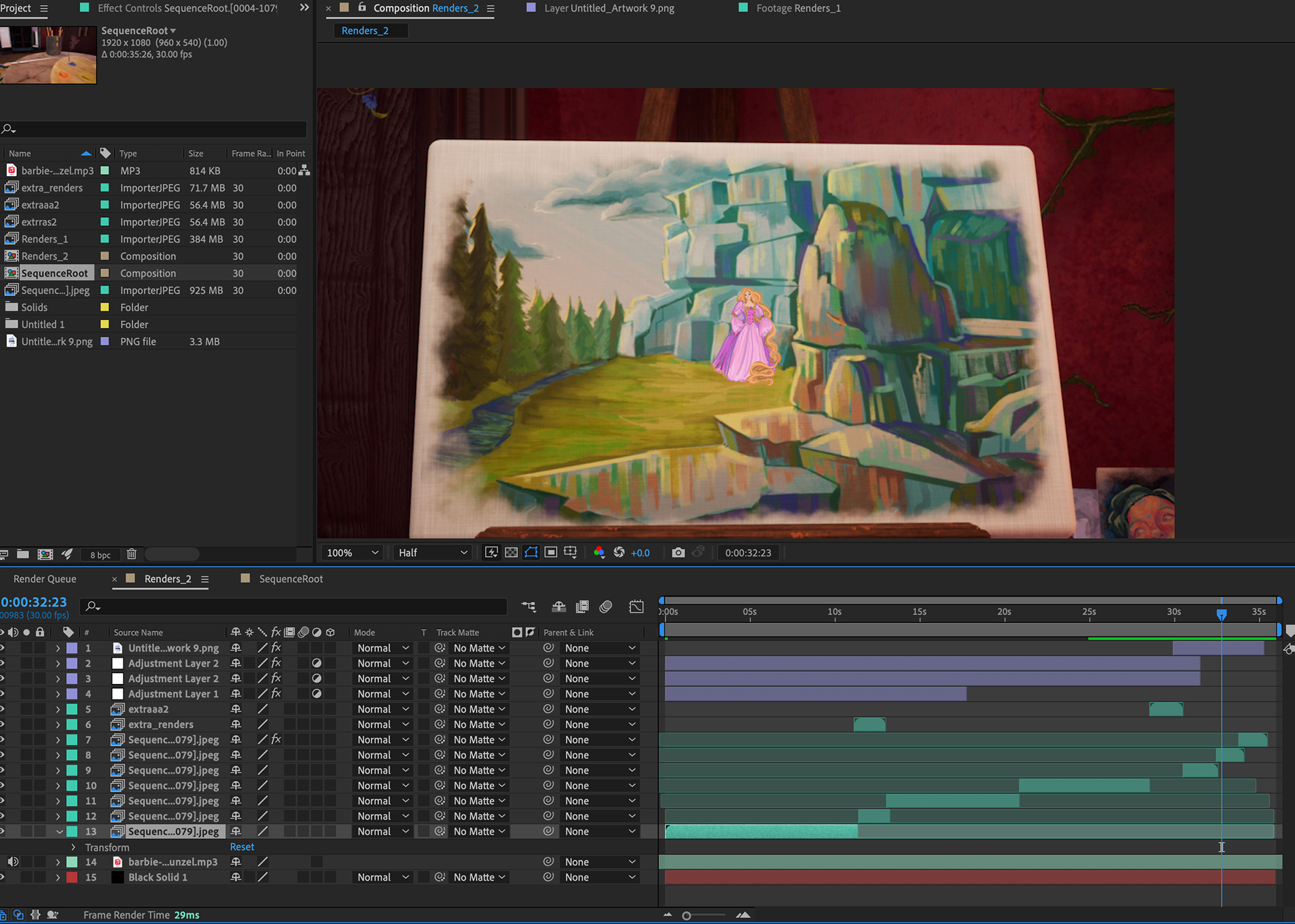Delete the selected project item with the trash icon

point(132,554)
